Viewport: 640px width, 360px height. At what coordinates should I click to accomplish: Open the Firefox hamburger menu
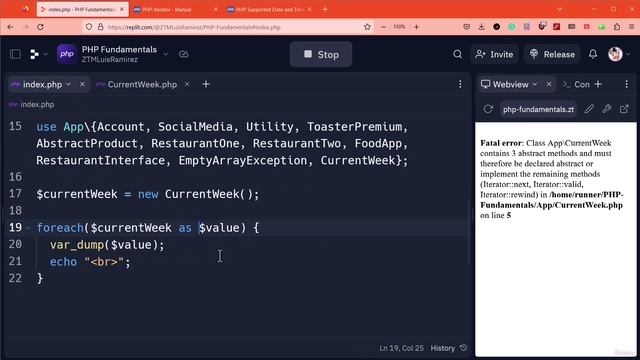click(x=631, y=27)
